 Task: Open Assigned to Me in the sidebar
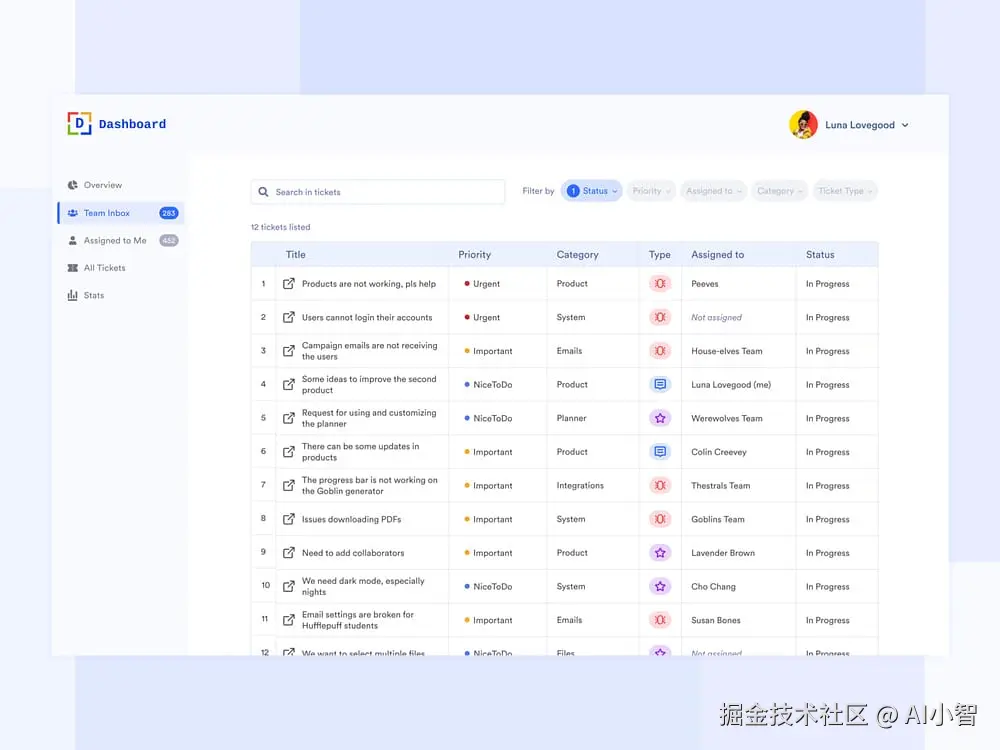pyautogui.click(x=115, y=240)
